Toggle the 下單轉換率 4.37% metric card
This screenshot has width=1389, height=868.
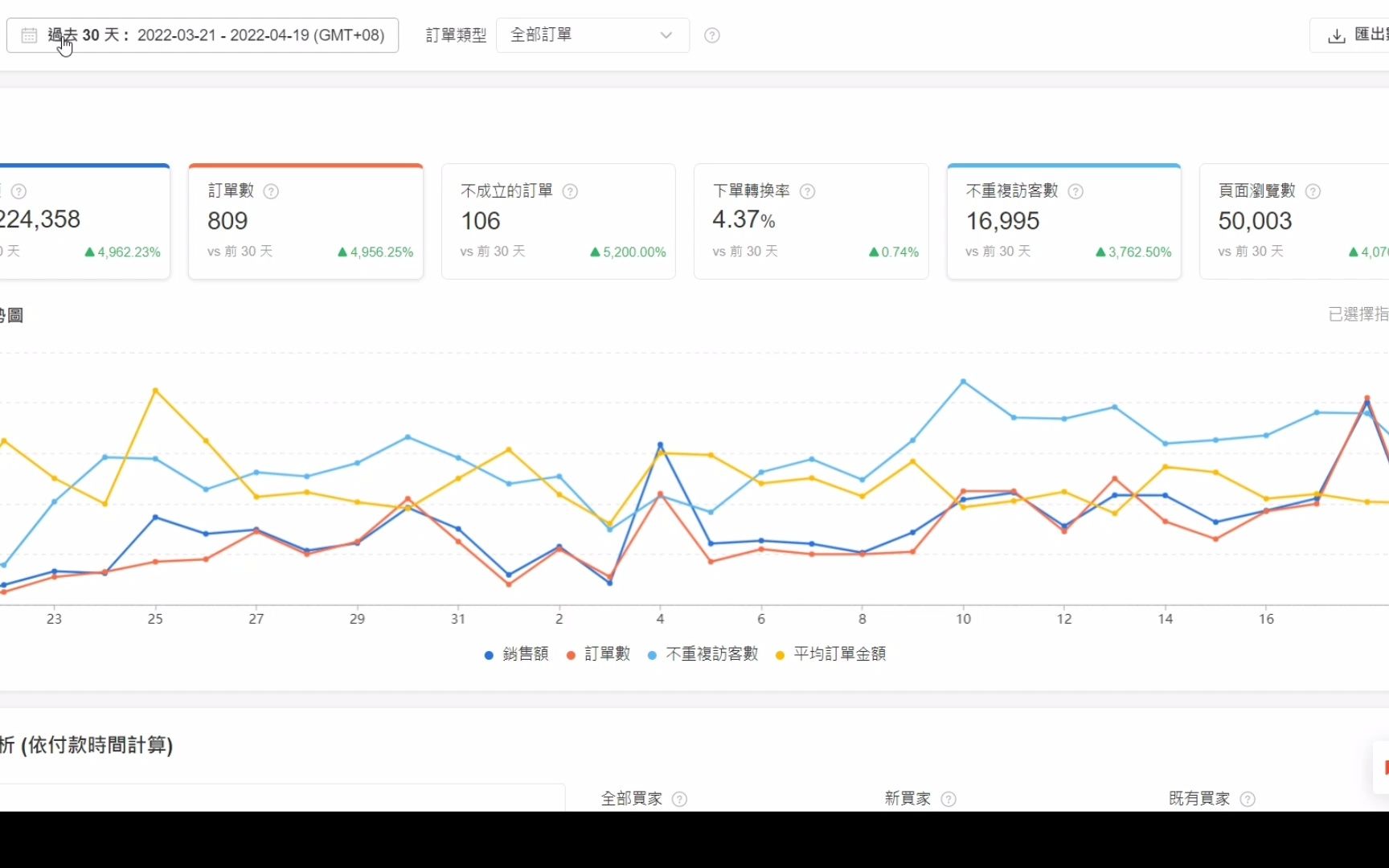[811, 222]
